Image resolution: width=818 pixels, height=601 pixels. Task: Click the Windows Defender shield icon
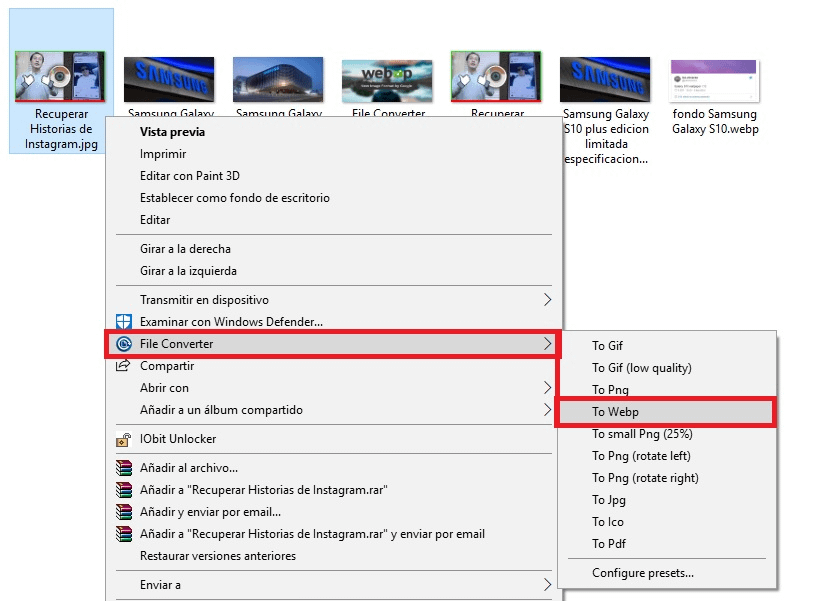tap(124, 320)
